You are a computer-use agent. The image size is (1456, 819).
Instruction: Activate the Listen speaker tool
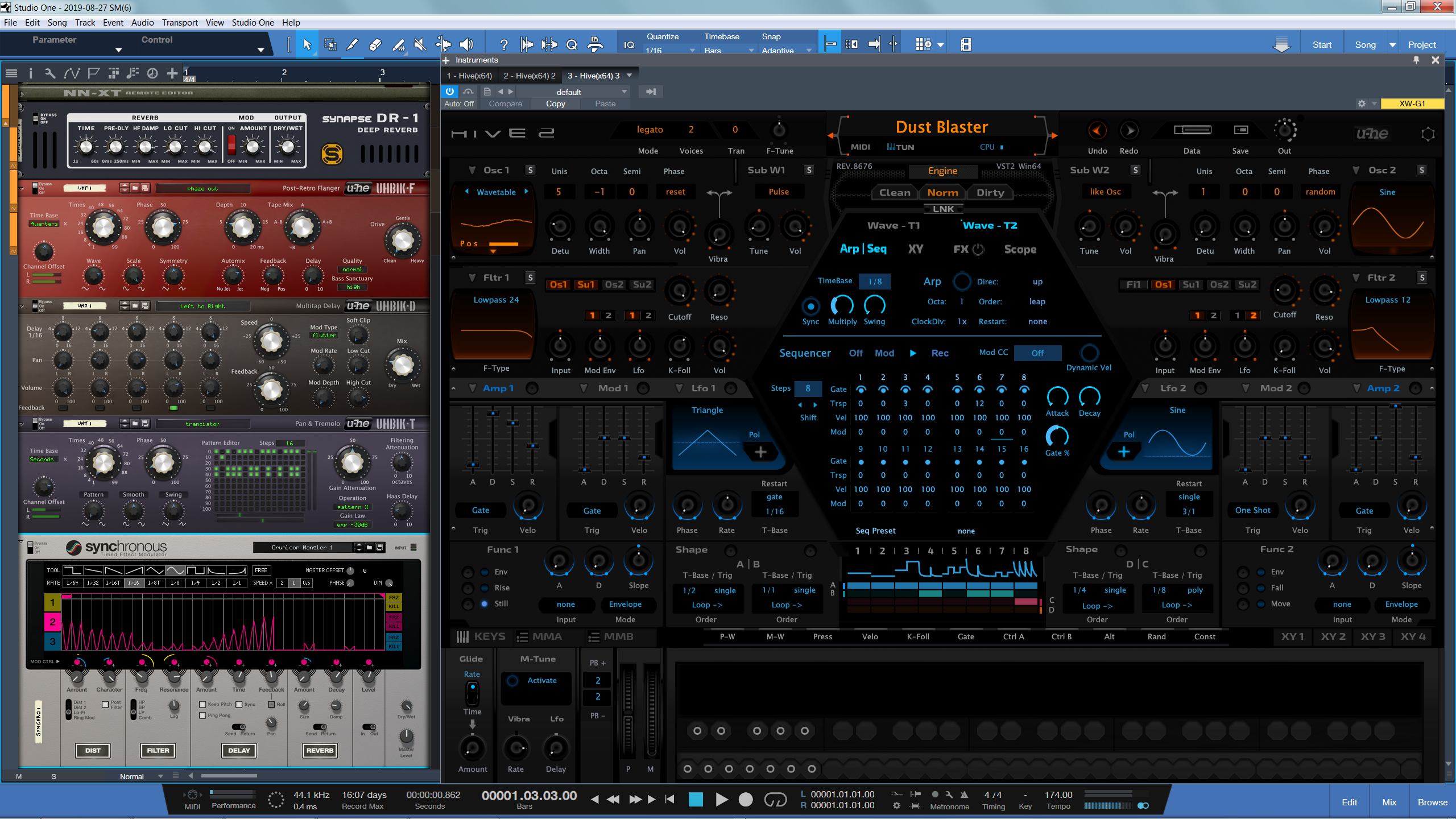click(466, 44)
